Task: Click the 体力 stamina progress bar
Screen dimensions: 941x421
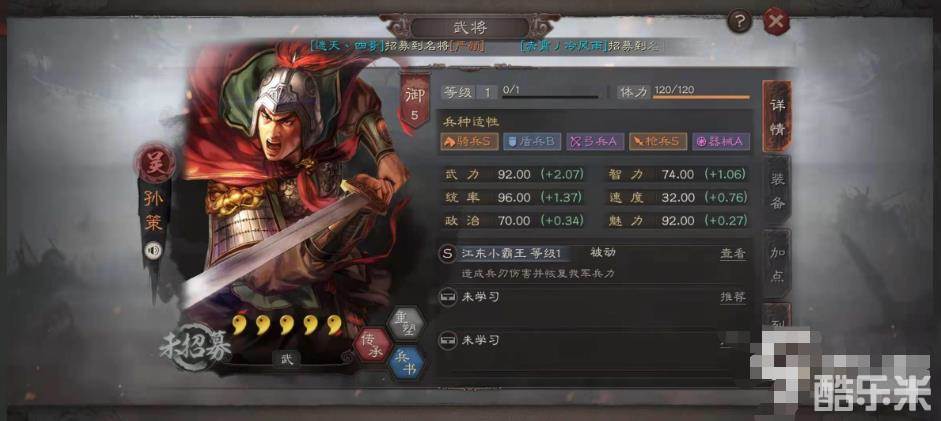Action: [701, 96]
